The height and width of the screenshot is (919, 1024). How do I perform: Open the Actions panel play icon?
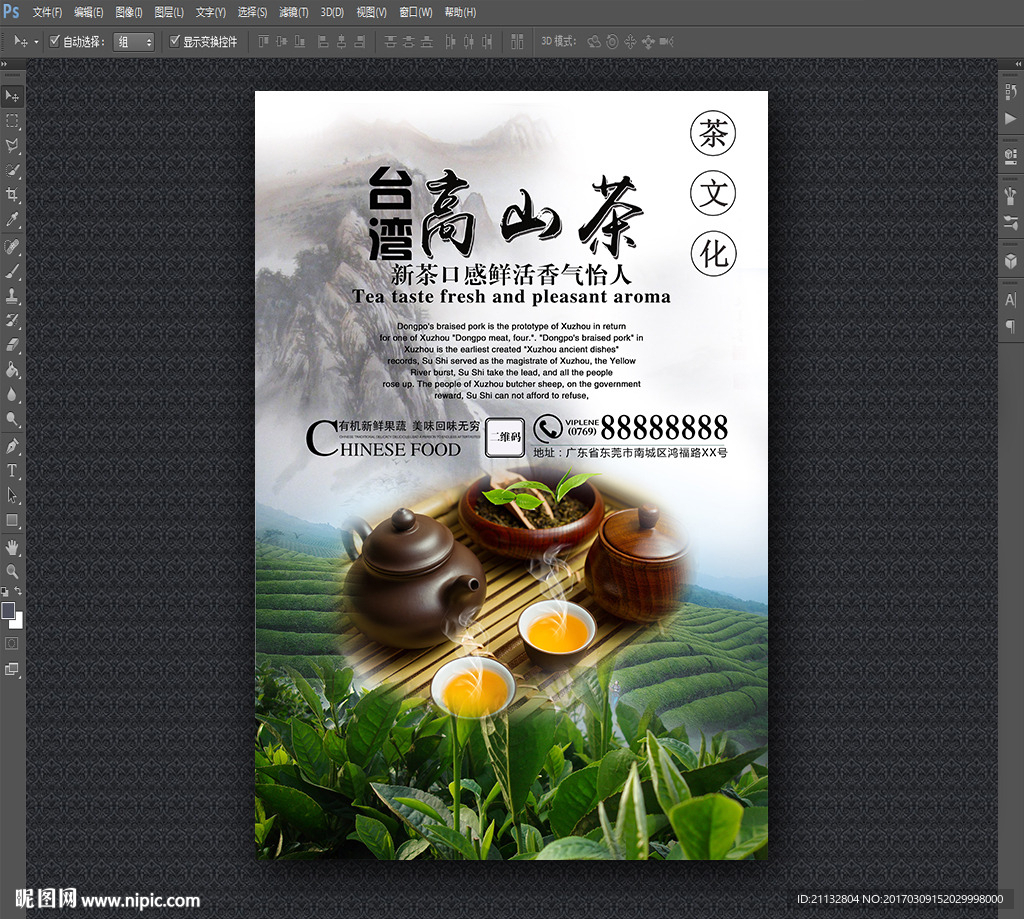(x=1010, y=118)
